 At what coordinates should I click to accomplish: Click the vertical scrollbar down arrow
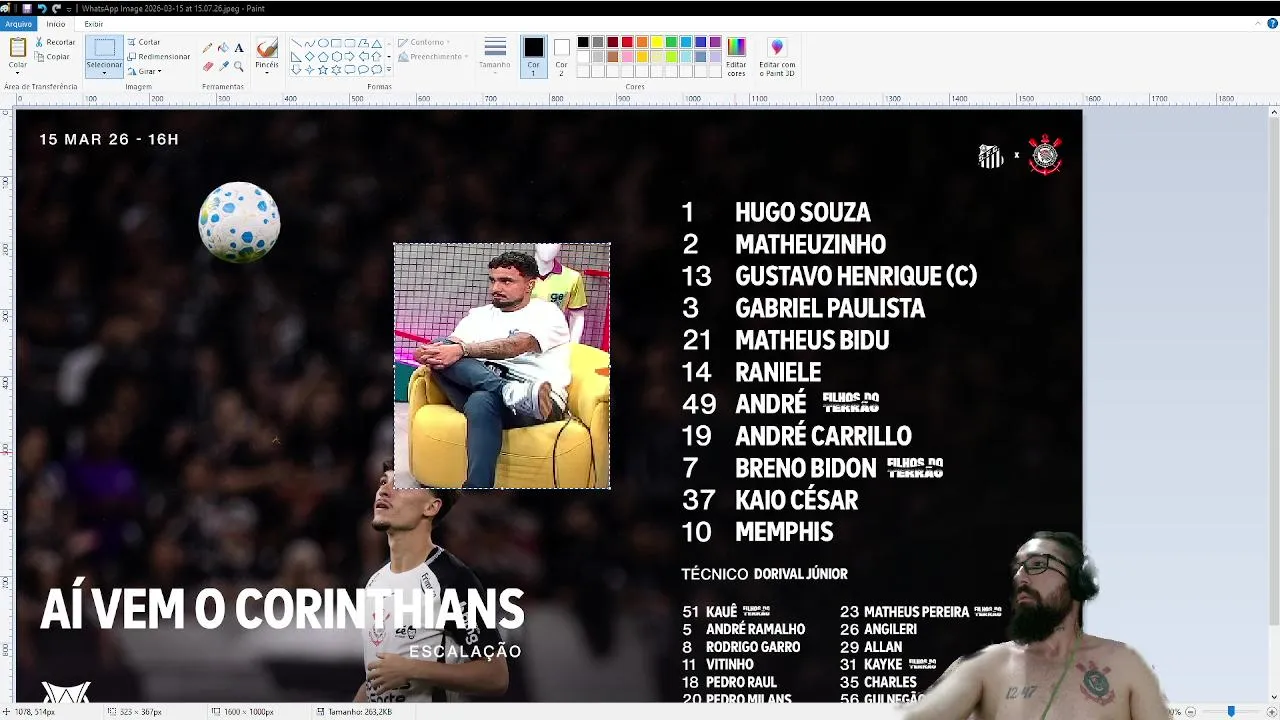(1274, 697)
